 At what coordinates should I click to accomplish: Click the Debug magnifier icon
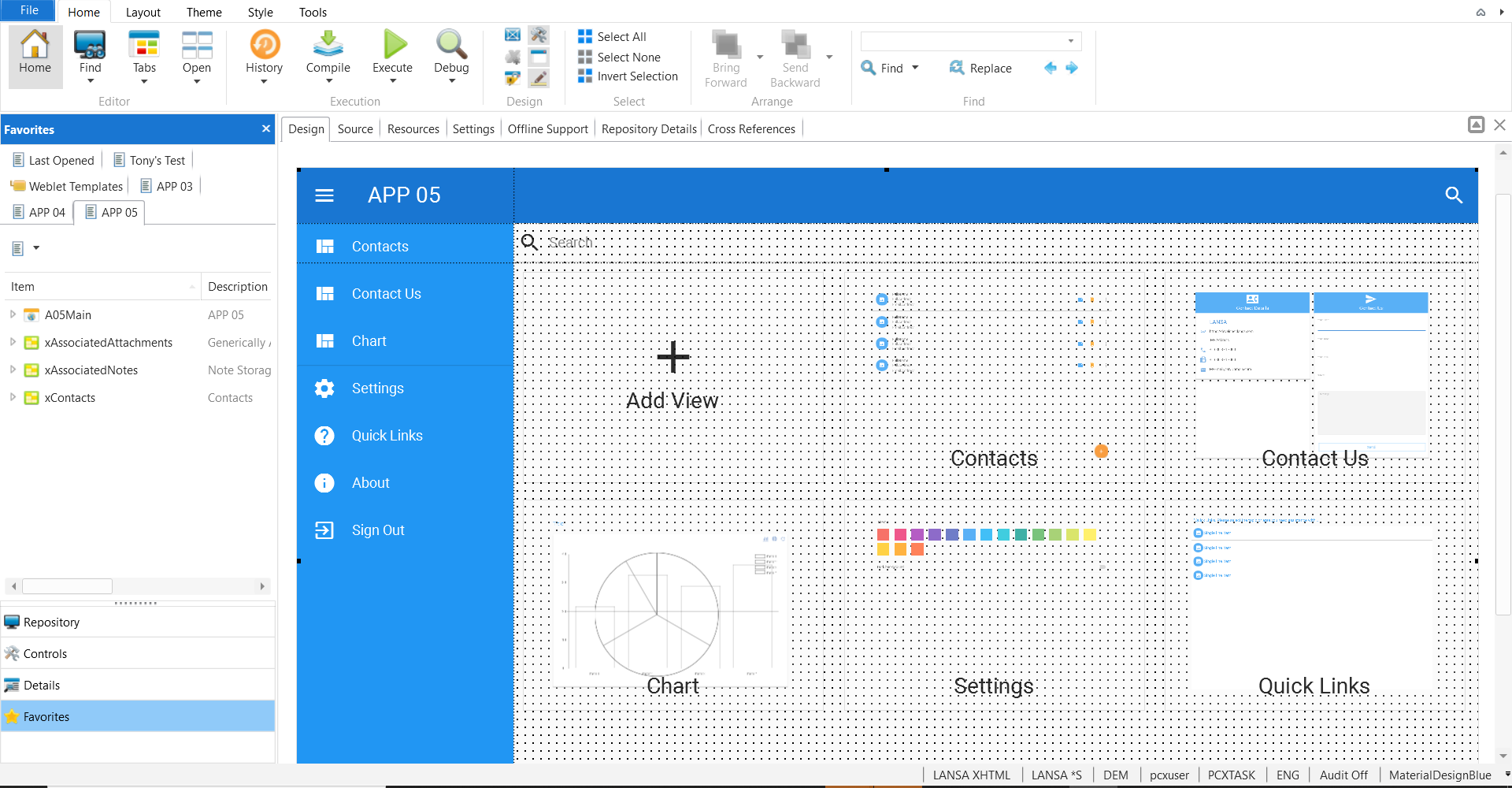tap(451, 45)
